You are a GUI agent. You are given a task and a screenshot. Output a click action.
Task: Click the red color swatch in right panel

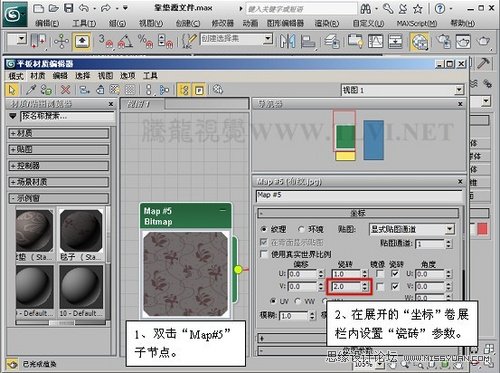(x=482, y=229)
